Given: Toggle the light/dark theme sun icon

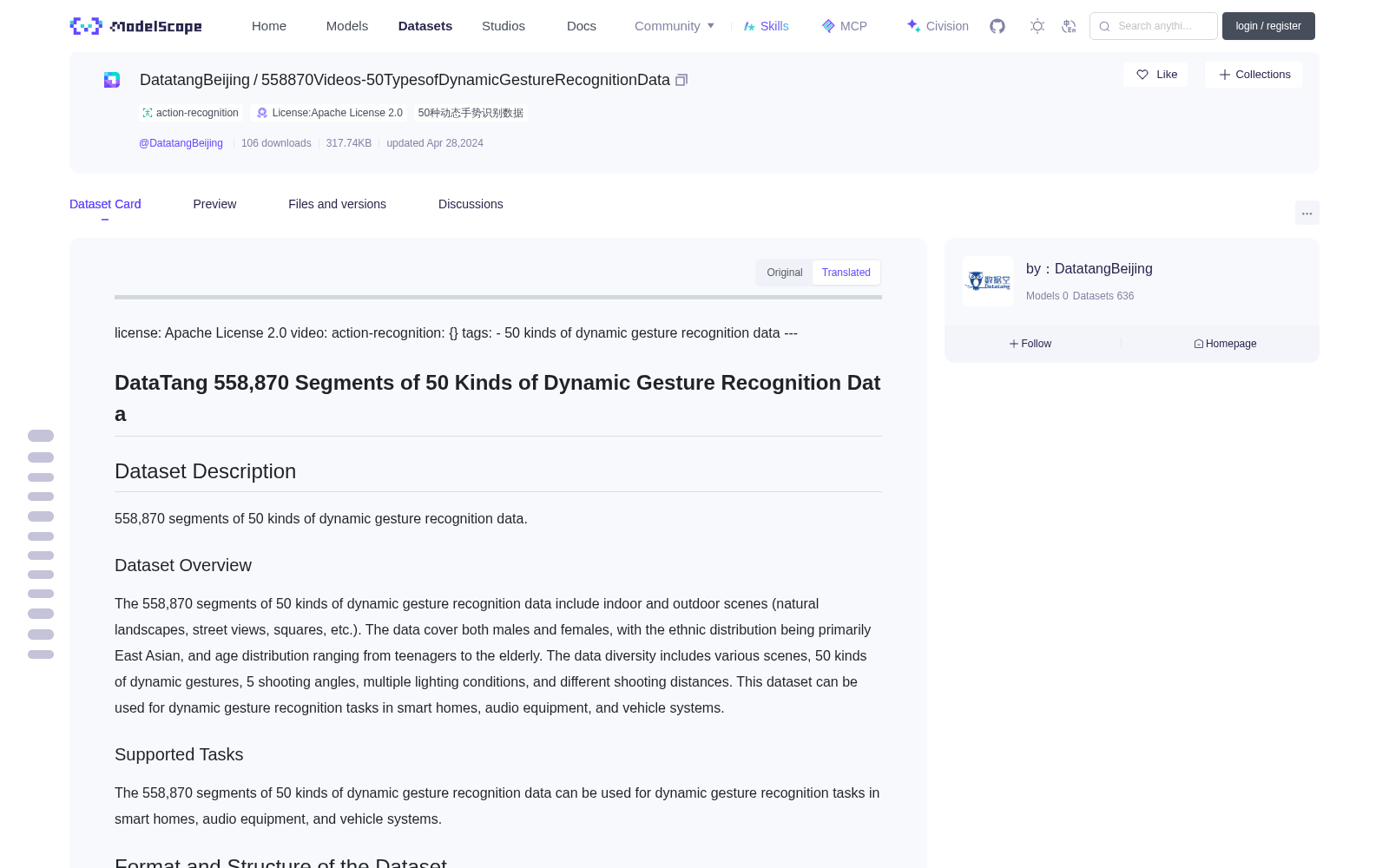Looking at the screenshot, I should pyautogui.click(x=1037, y=26).
